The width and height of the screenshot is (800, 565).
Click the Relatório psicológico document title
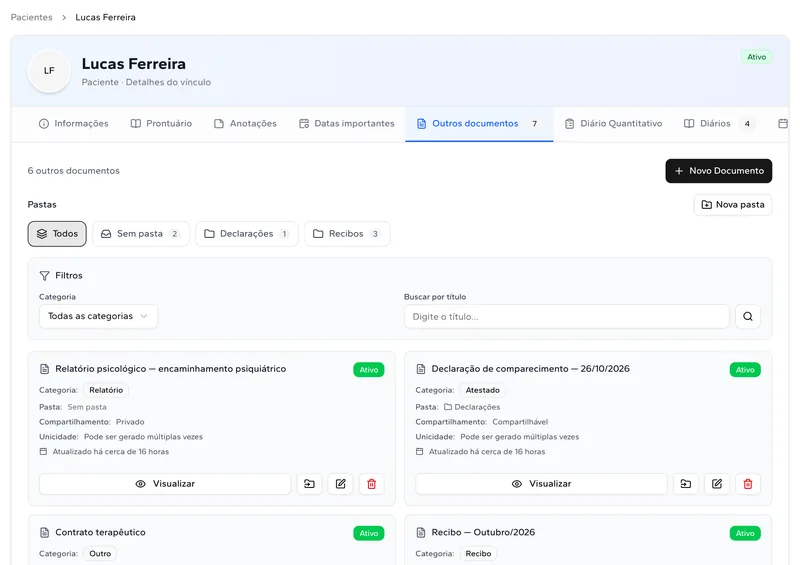click(170, 369)
